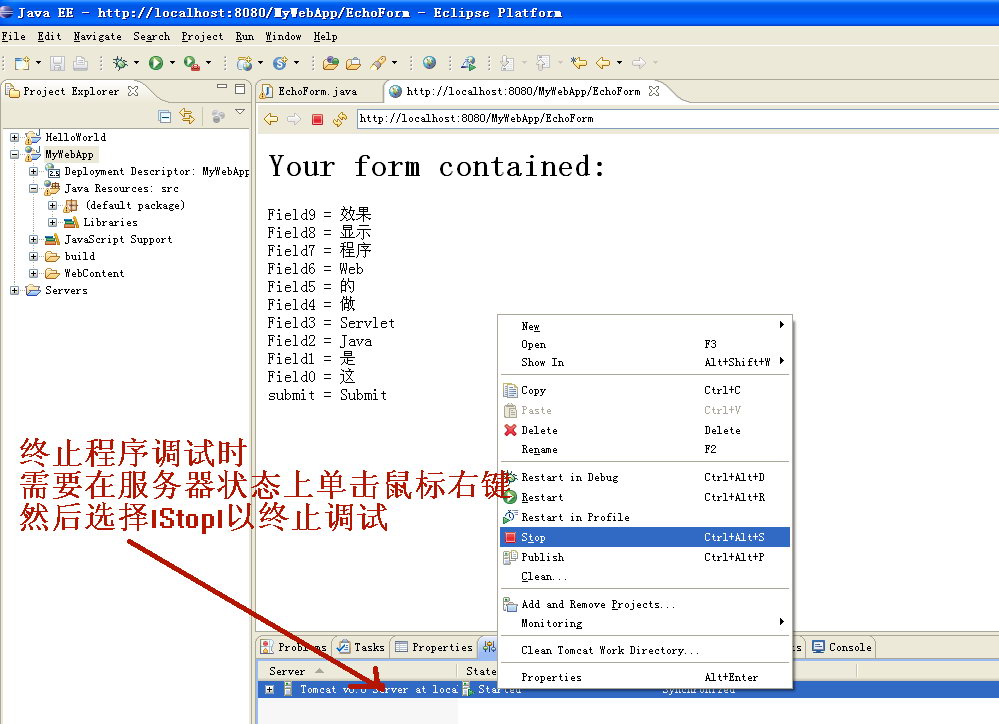Refresh the page in the internal browser
Image resolution: width=999 pixels, height=724 pixels.
340,119
